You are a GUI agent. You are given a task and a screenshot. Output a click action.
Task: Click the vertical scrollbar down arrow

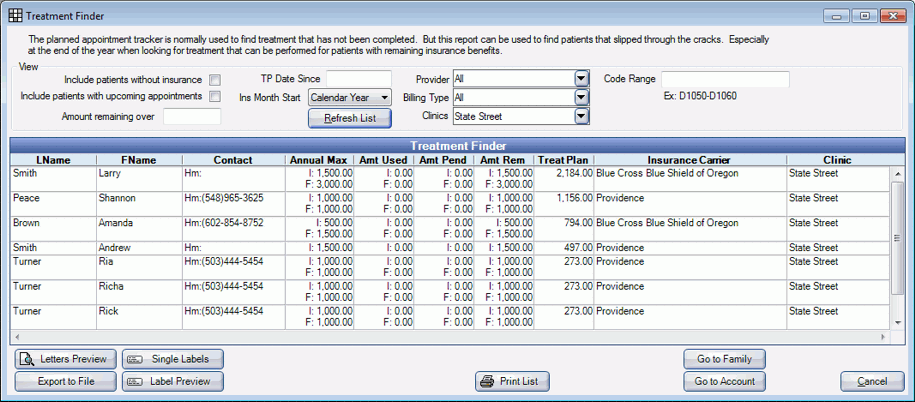(x=897, y=323)
